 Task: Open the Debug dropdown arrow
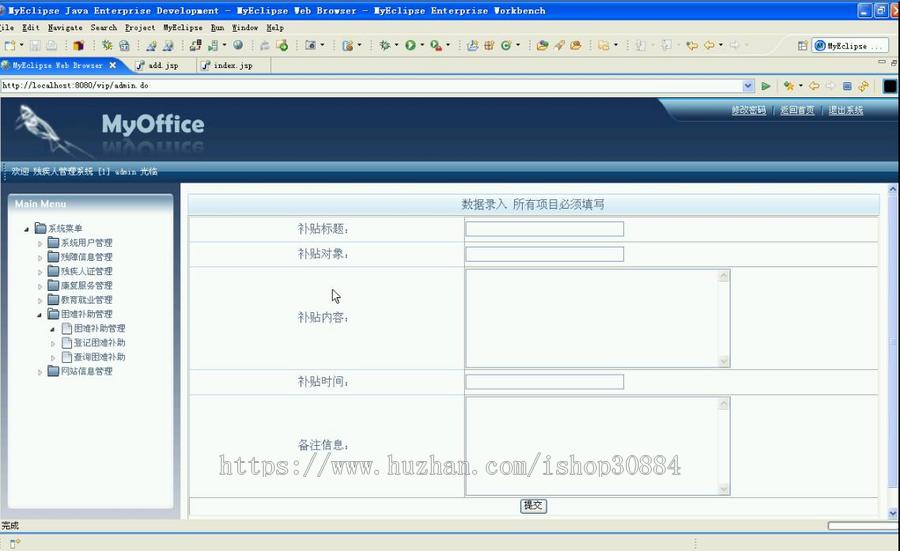[x=396, y=45]
